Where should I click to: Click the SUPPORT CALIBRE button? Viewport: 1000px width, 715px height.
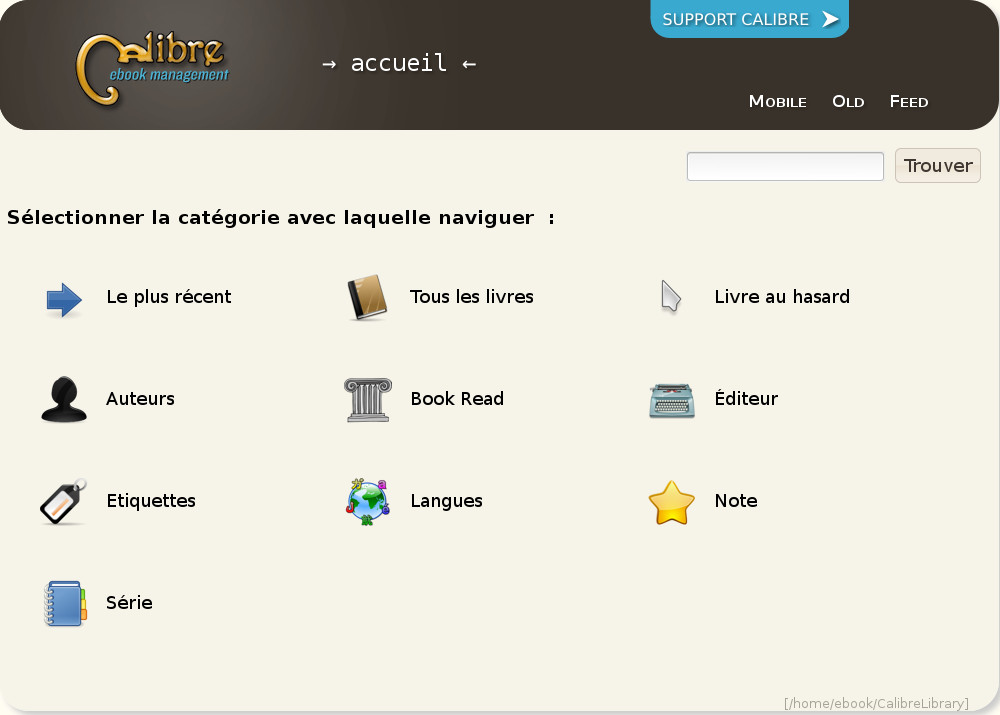coord(749,19)
